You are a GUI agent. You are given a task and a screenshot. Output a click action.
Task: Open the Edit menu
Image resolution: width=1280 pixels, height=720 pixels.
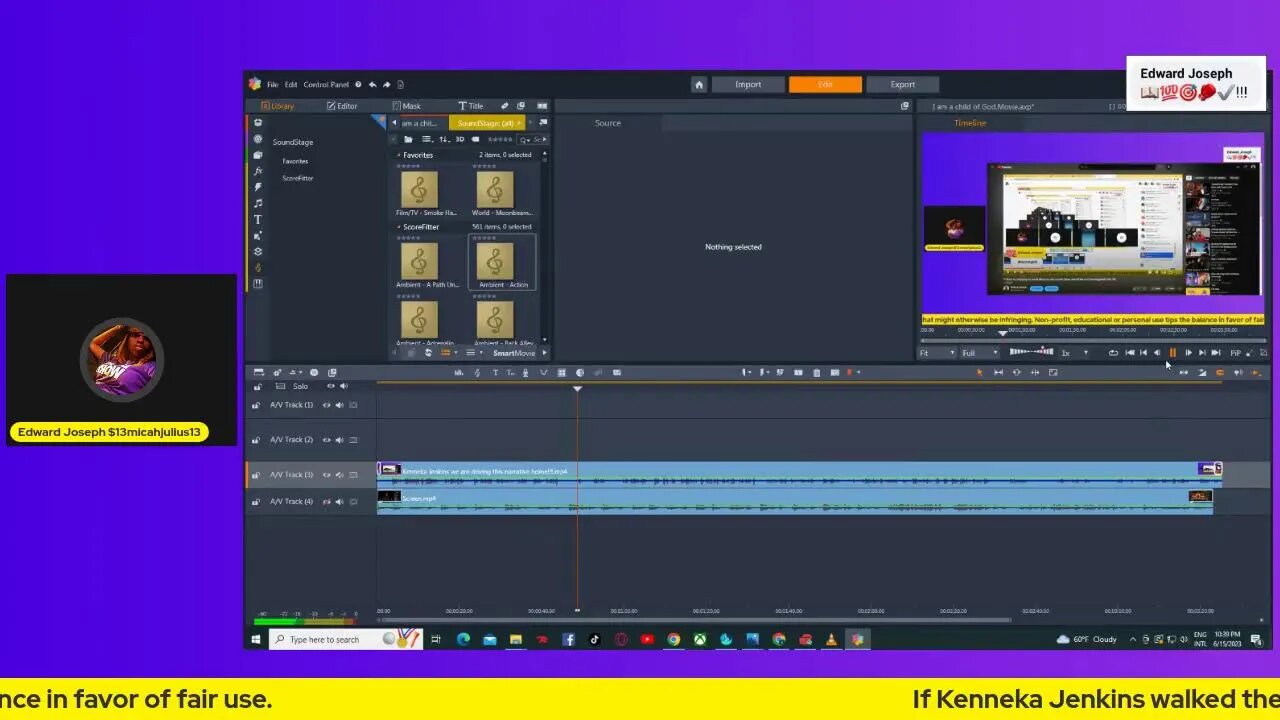(291, 85)
